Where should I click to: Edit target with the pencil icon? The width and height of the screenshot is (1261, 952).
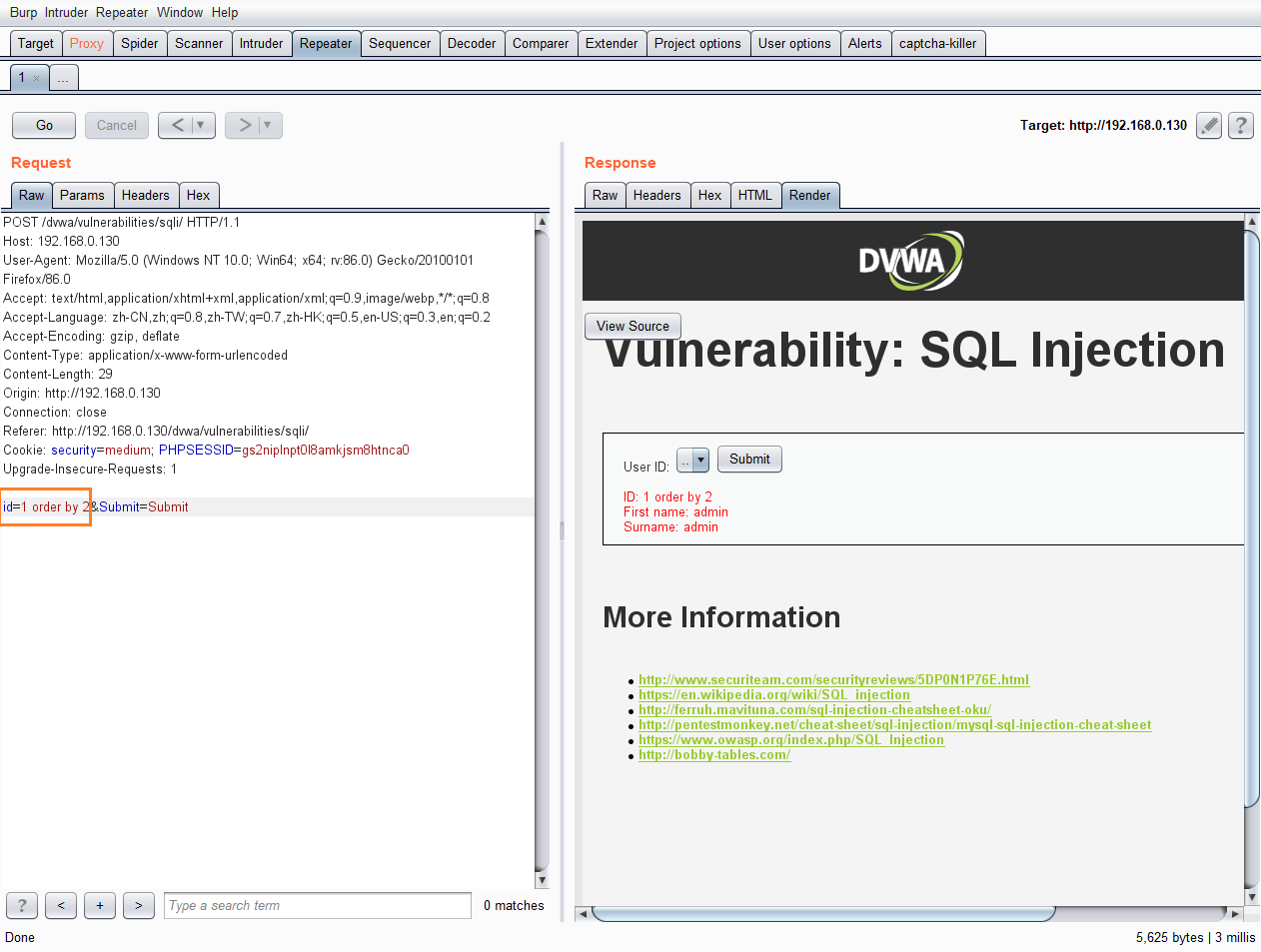tap(1209, 125)
